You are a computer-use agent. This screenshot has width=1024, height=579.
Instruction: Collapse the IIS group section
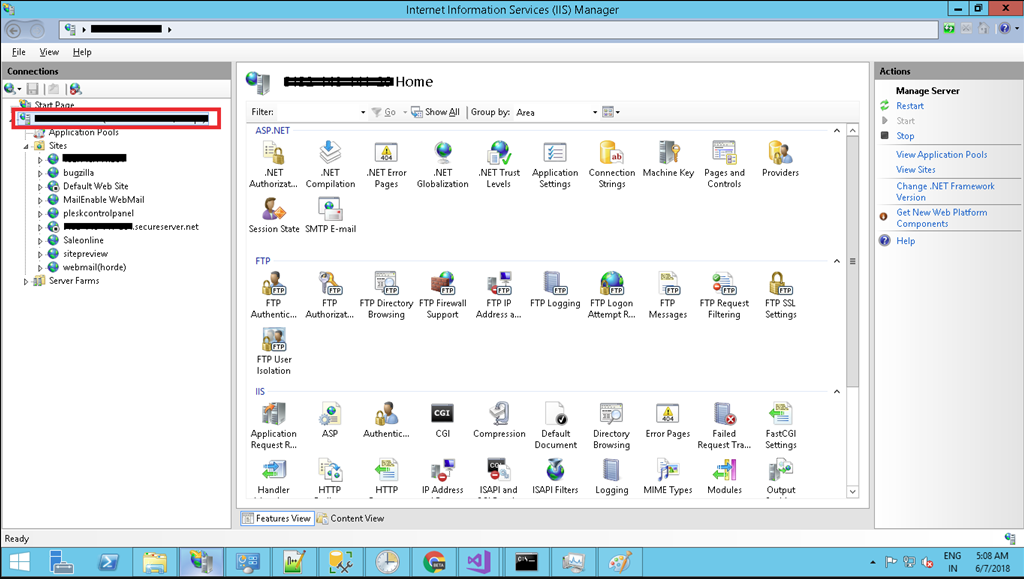point(837,392)
